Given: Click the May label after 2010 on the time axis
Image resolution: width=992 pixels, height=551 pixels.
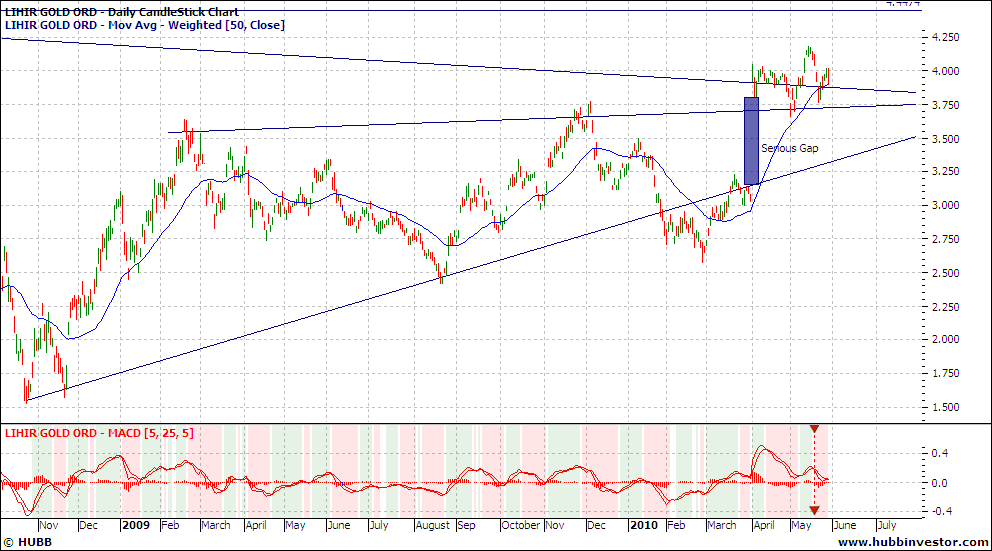Looking at the screenshot, I should point(802,525).
